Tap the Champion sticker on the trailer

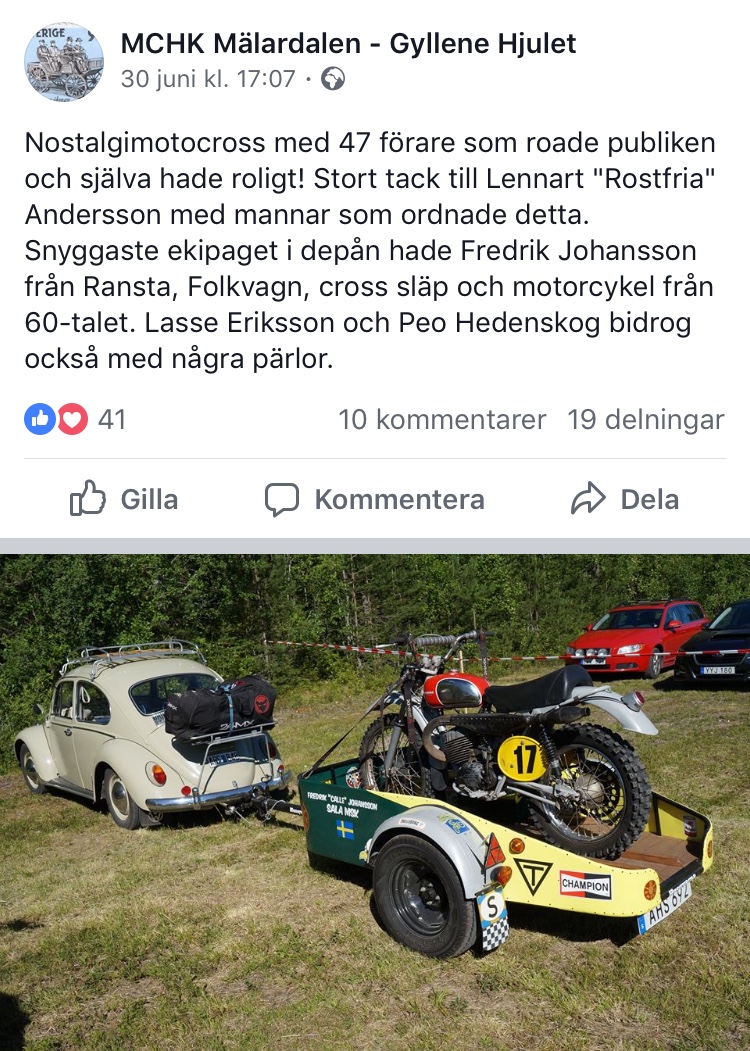(586, 885)
